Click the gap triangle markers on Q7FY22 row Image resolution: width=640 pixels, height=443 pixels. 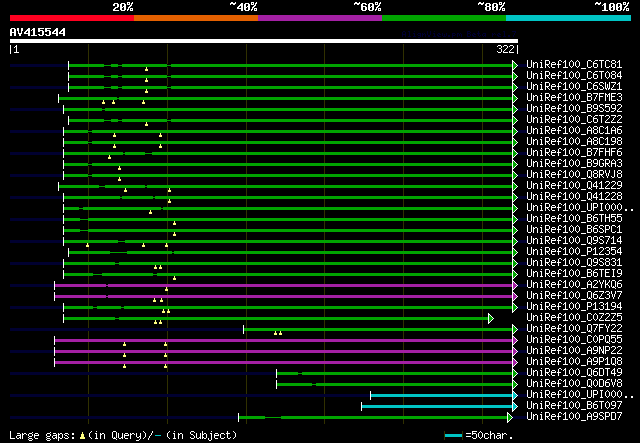[x=277, y=333]
